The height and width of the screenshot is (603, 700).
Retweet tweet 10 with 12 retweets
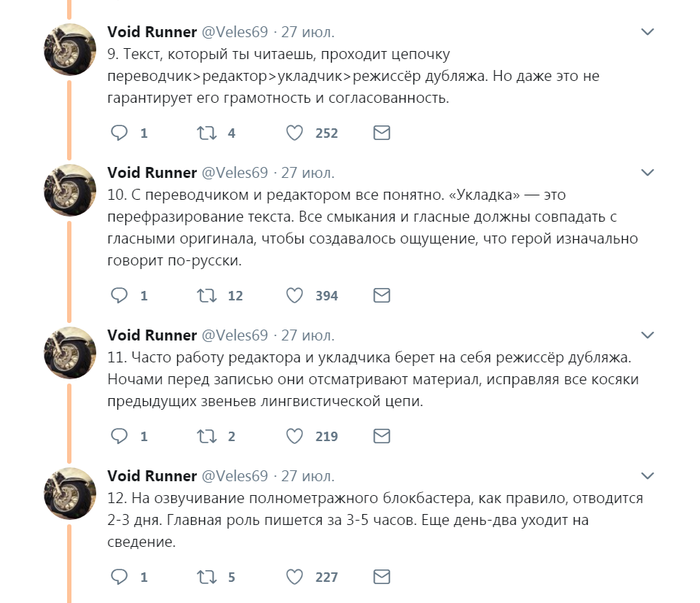(207, 295)
